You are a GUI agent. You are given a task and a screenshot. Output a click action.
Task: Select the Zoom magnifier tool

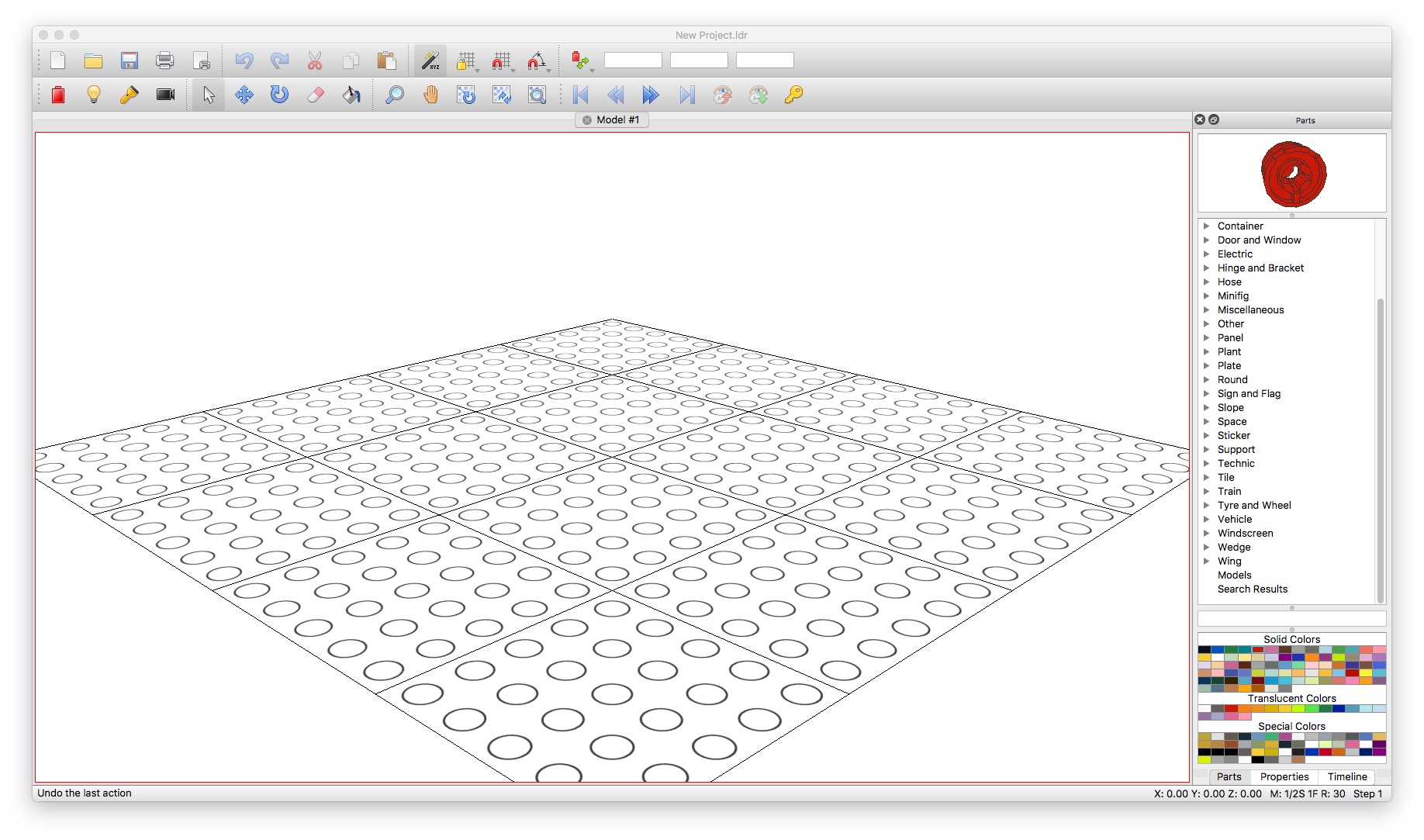395,95
